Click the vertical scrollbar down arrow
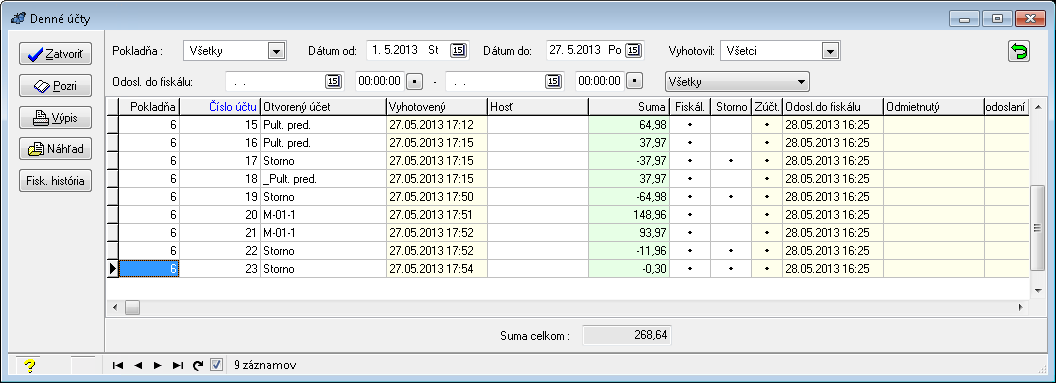1056x383 pixels. 1038,290
